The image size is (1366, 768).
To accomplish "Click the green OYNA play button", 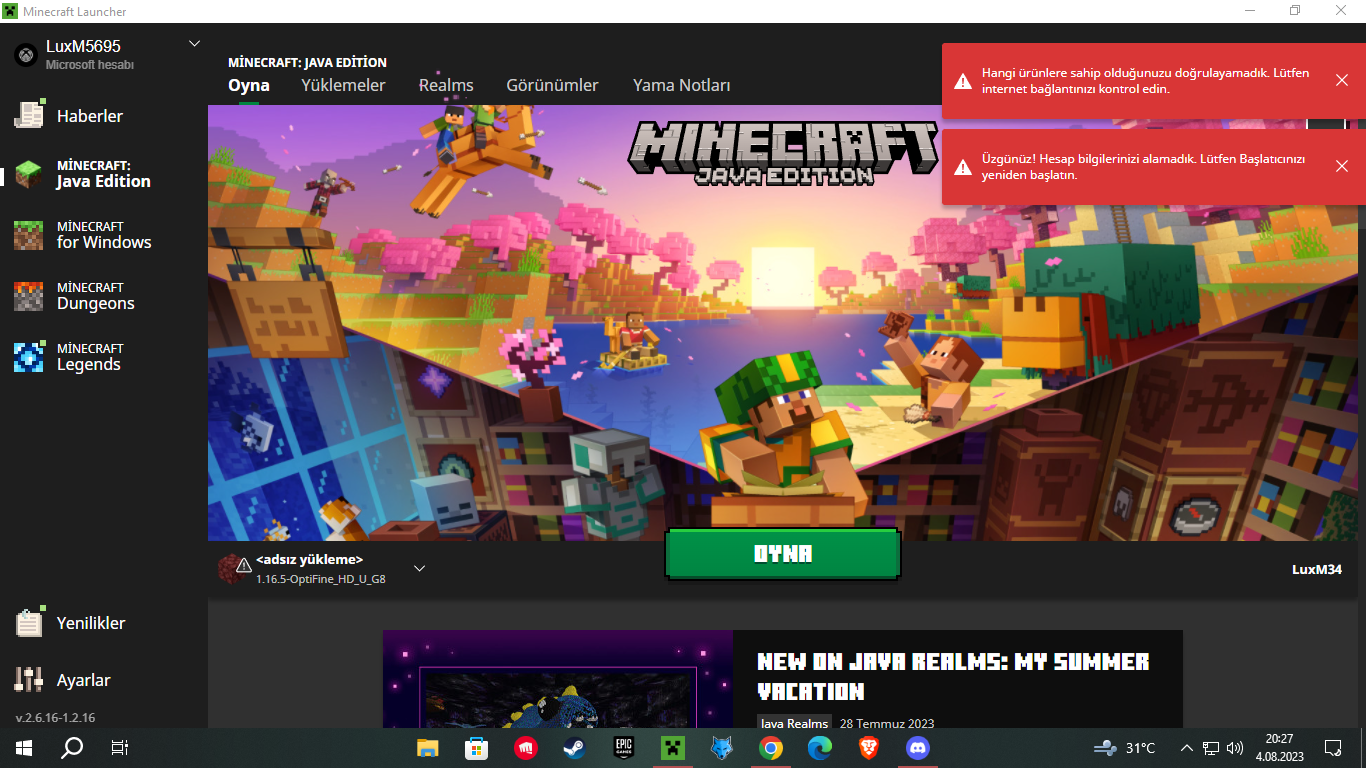I will point(783,554).
